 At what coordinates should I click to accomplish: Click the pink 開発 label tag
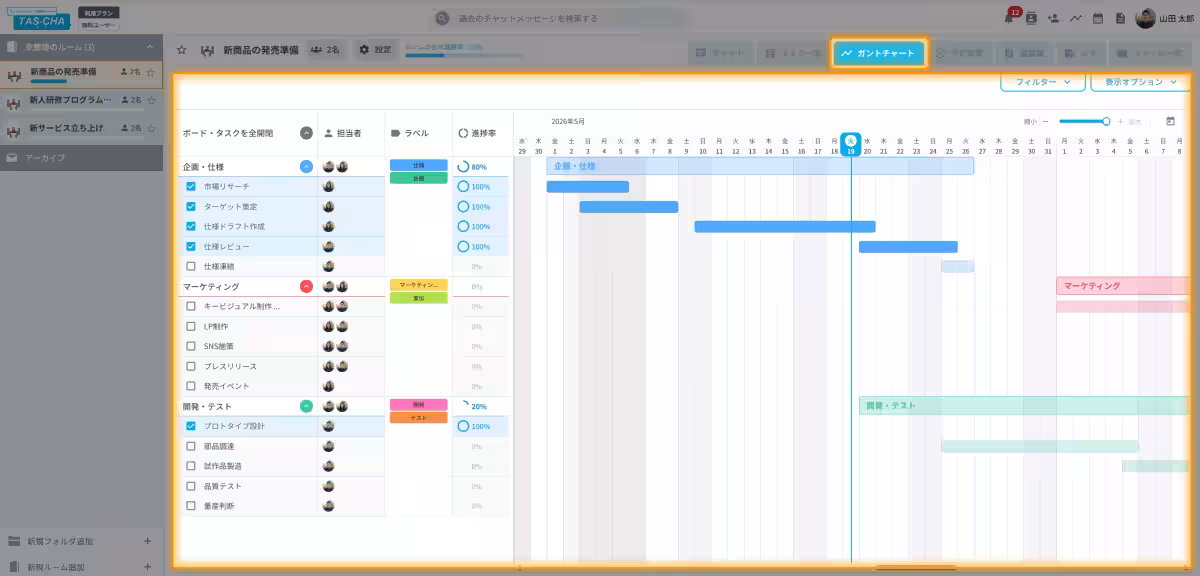pos(418,405)
